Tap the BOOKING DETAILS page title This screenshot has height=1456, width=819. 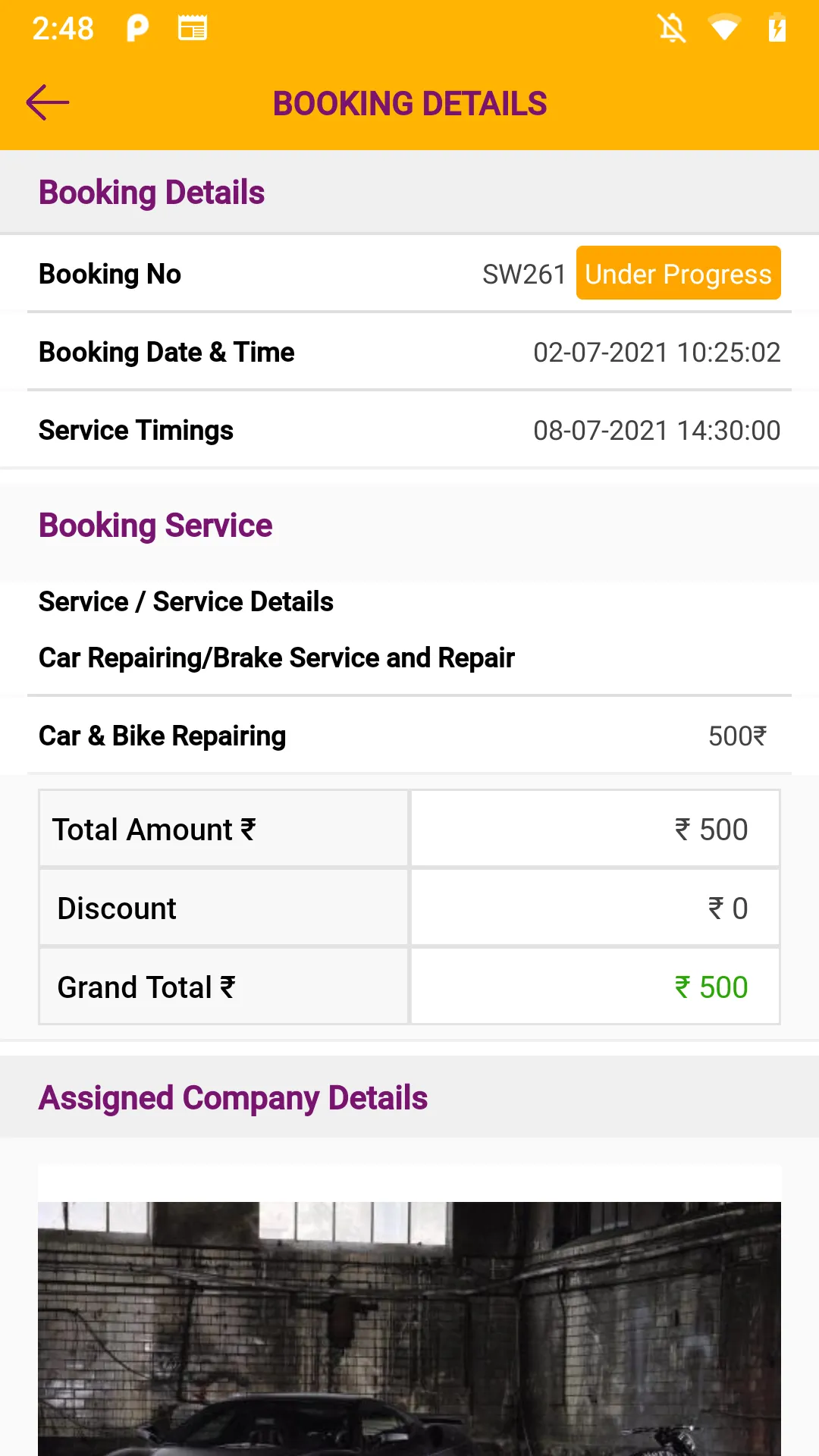409,104
